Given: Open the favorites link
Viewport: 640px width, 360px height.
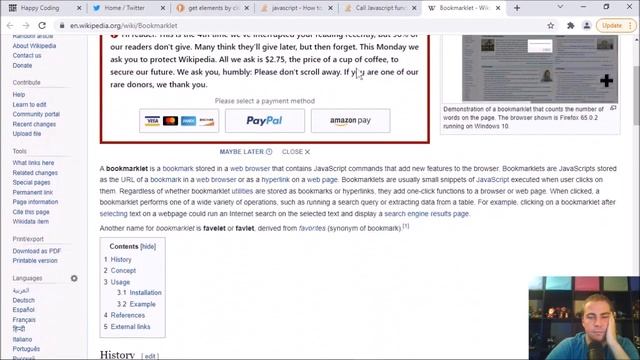Looking at the screenshot, I should tap(312, 228).
